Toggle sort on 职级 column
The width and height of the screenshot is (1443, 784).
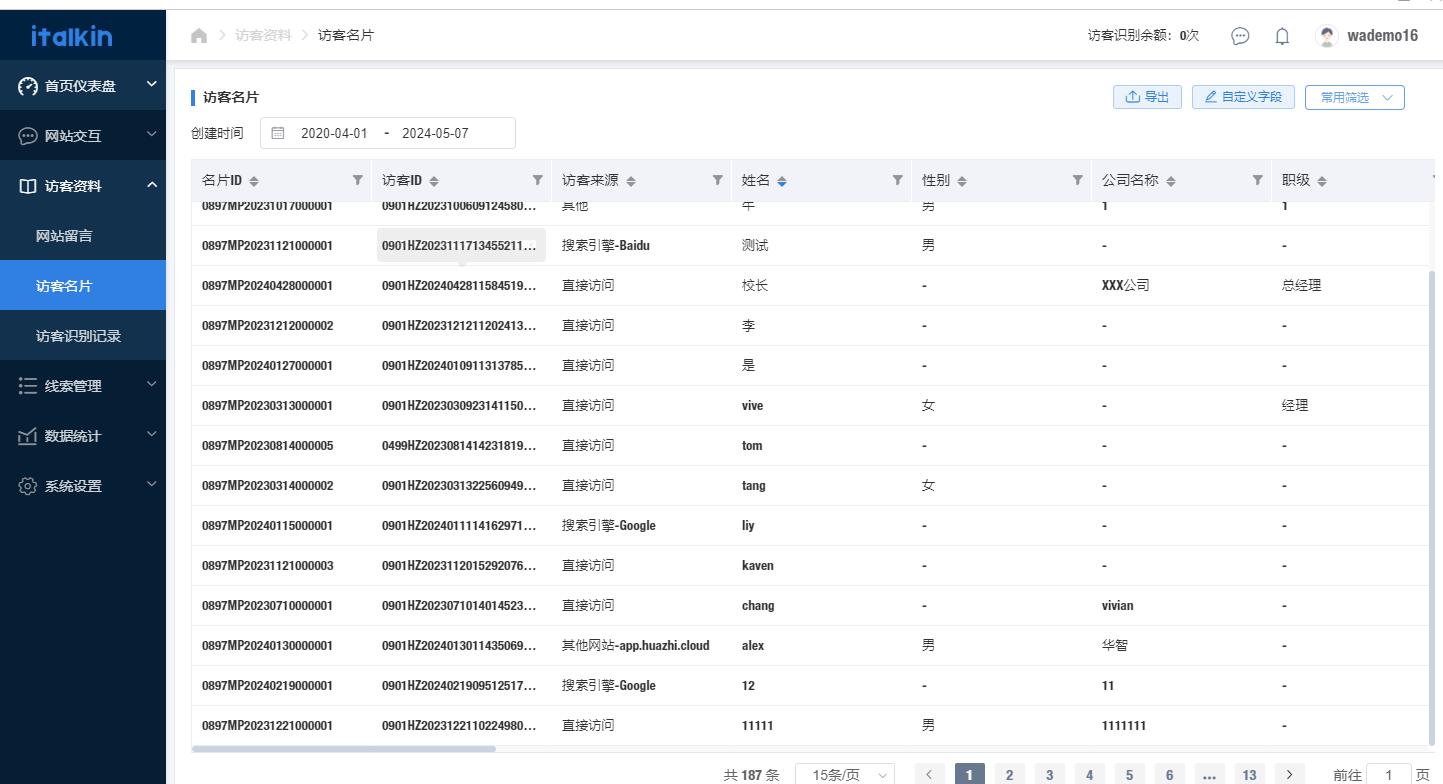click(x=1322, y=181)
